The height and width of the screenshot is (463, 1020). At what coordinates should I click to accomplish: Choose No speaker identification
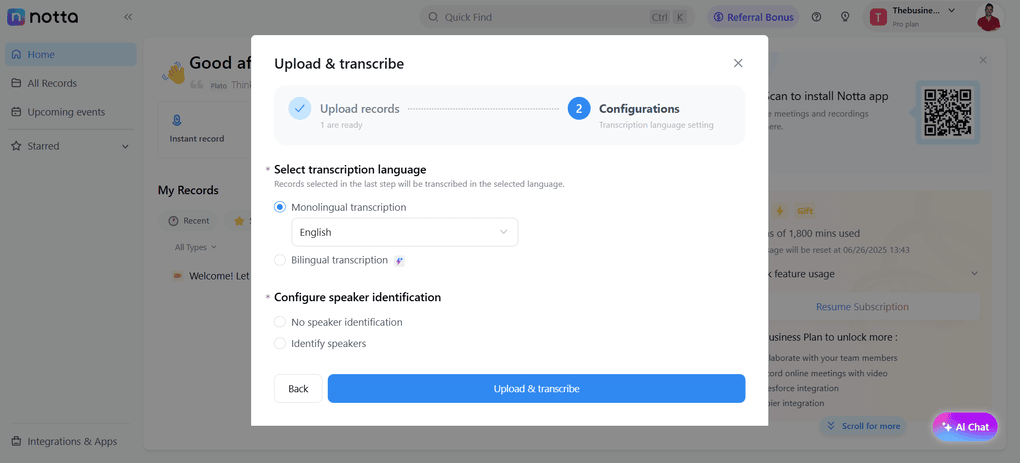[280, 322]
